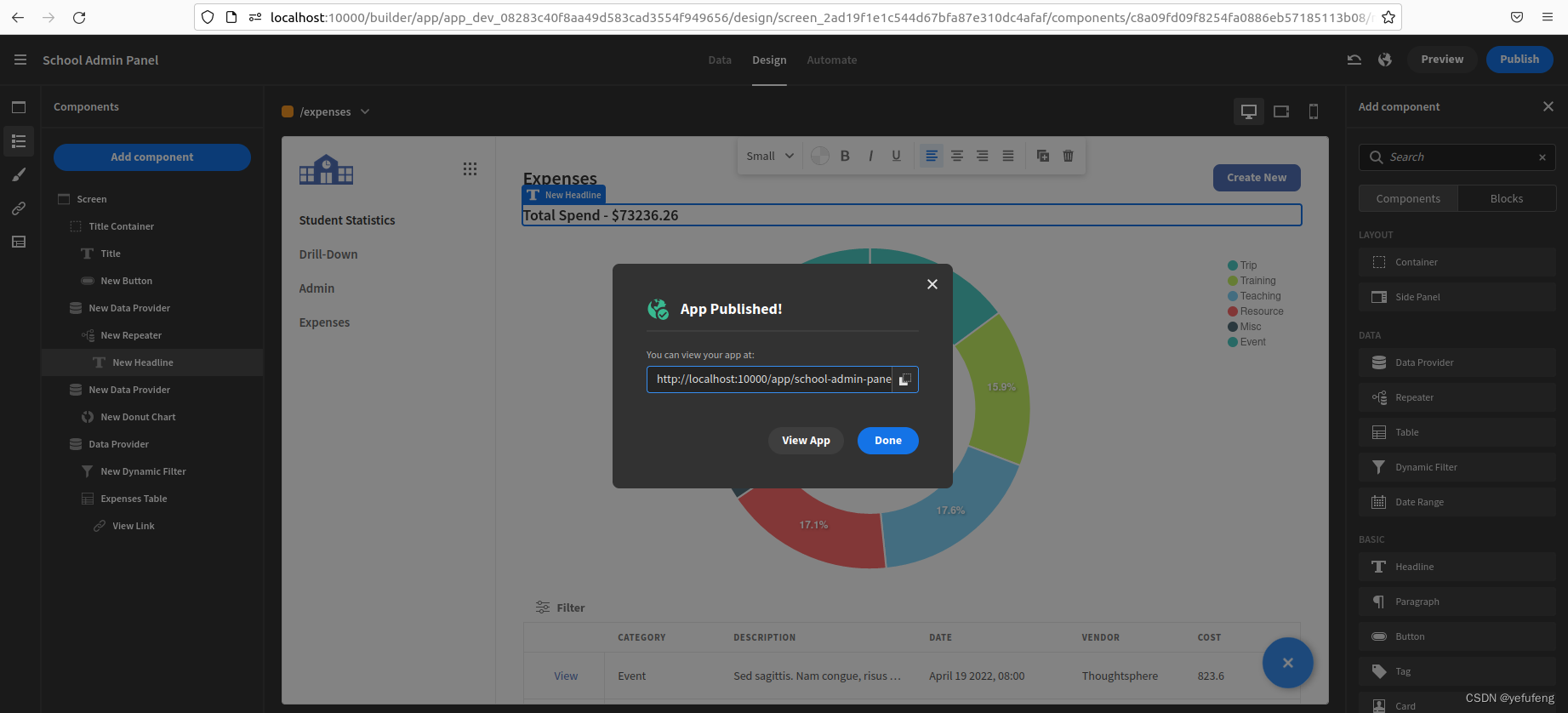The image size is (1568, 713).
Task: Add a Data Provider from component list
Action: (x=1457, y=362)
